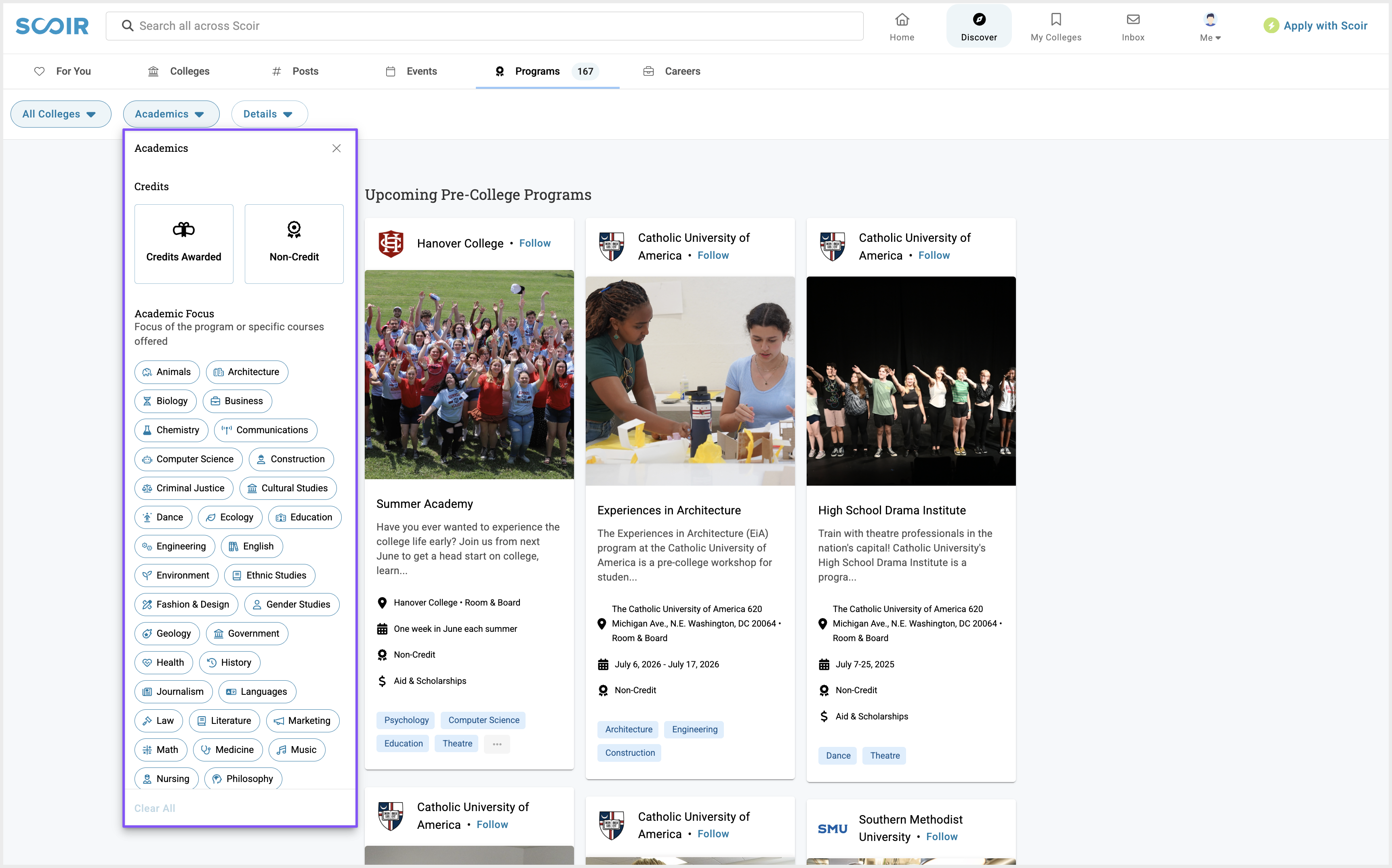Click the Scoir logo
Screen dimensions: 1392x868
52,26
